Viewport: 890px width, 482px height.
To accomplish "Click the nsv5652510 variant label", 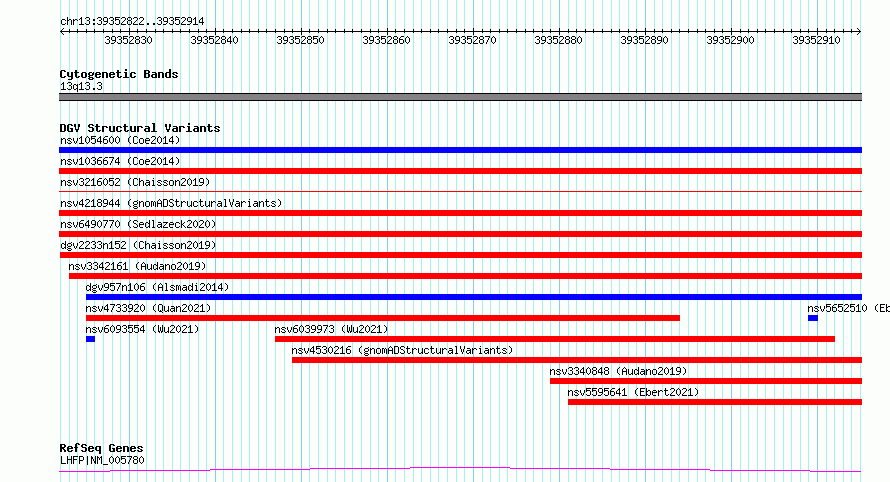I will (849, 308).
